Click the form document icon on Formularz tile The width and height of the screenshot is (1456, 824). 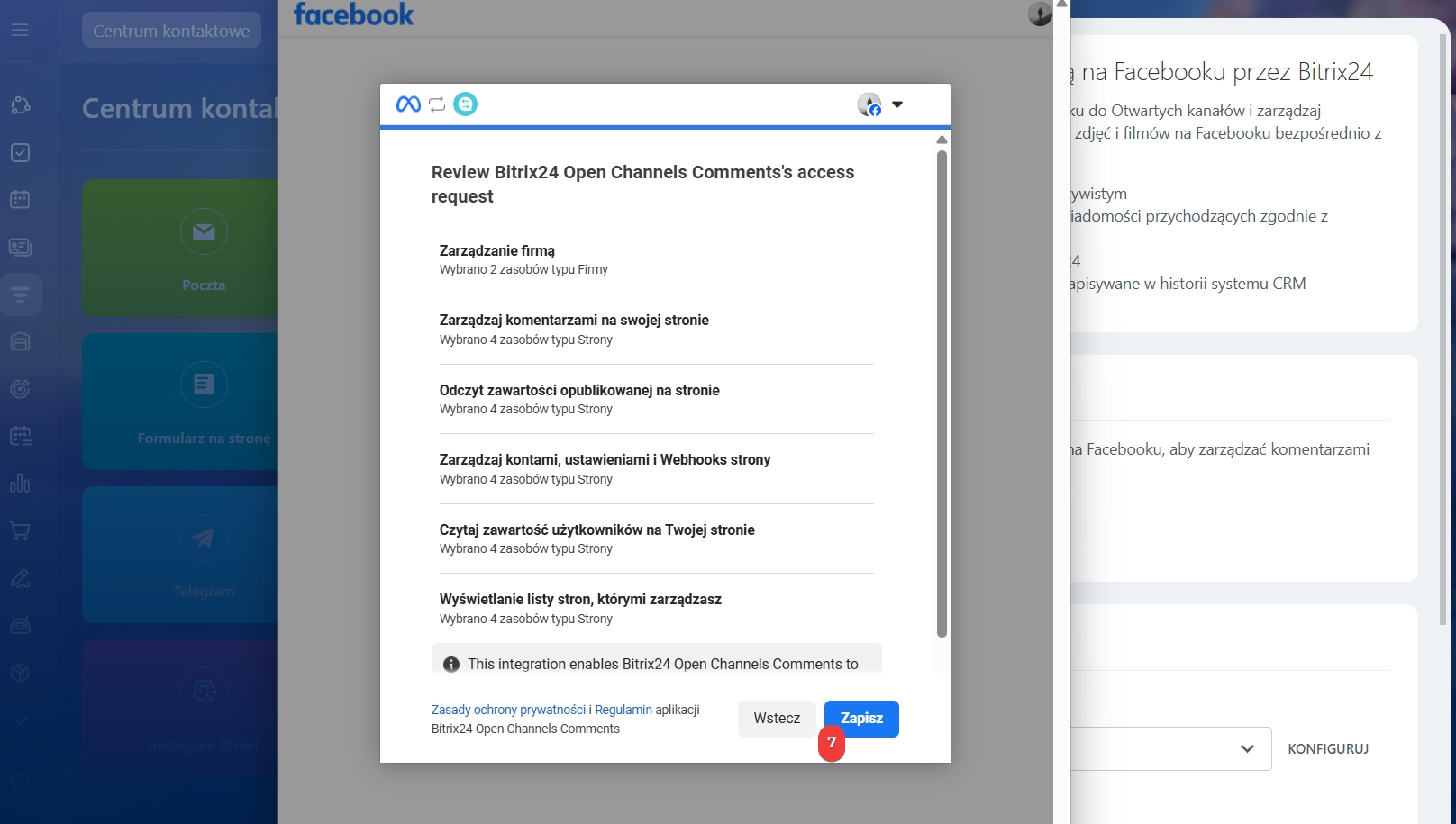(204, 385)
